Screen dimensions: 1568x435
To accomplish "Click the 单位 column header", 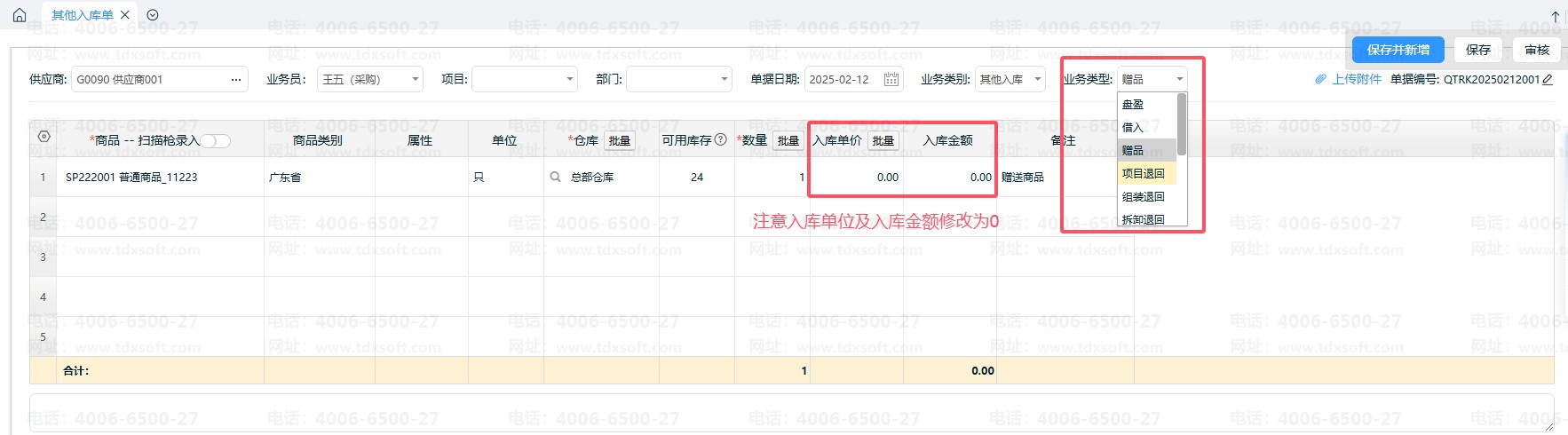I will pos(504,140).
